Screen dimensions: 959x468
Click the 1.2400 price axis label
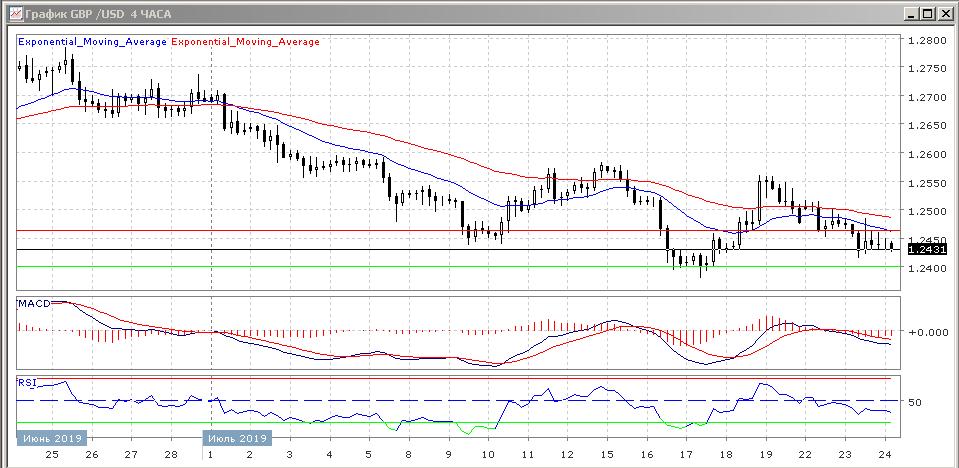[x=928, y=268]
